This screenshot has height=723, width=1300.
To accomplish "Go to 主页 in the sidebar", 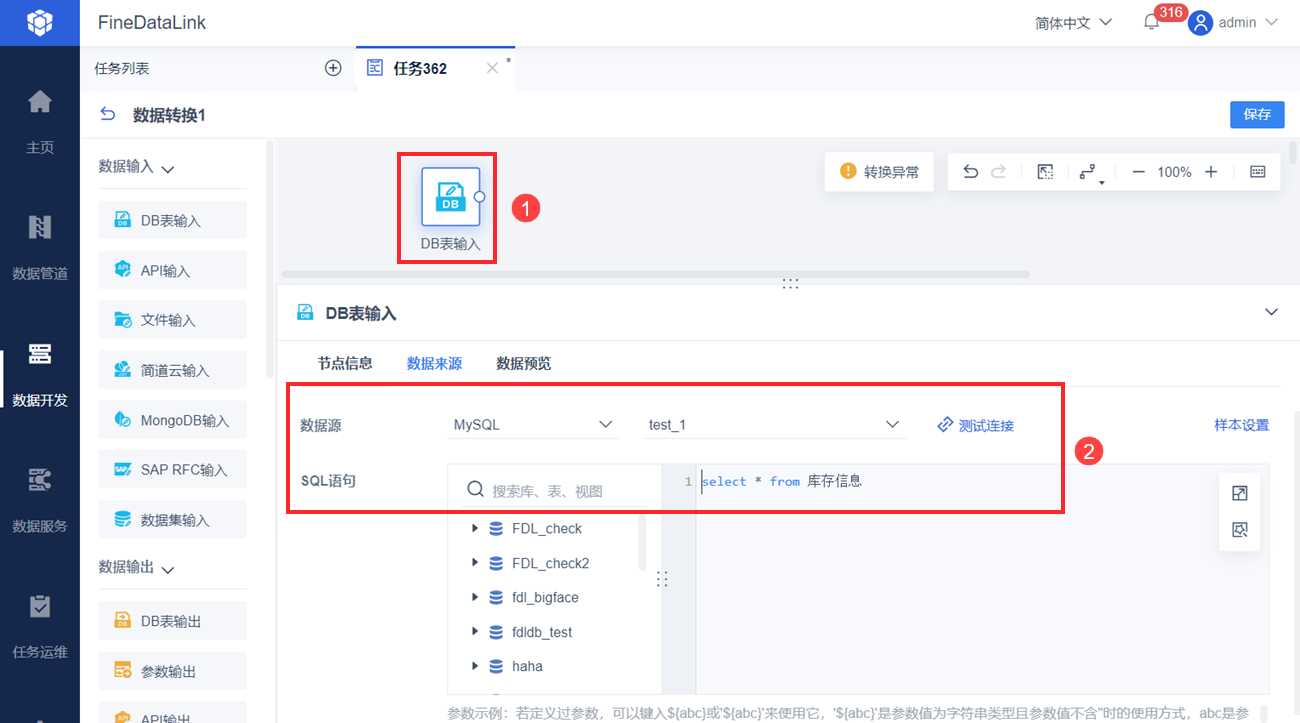I will [x=40, y=122].
